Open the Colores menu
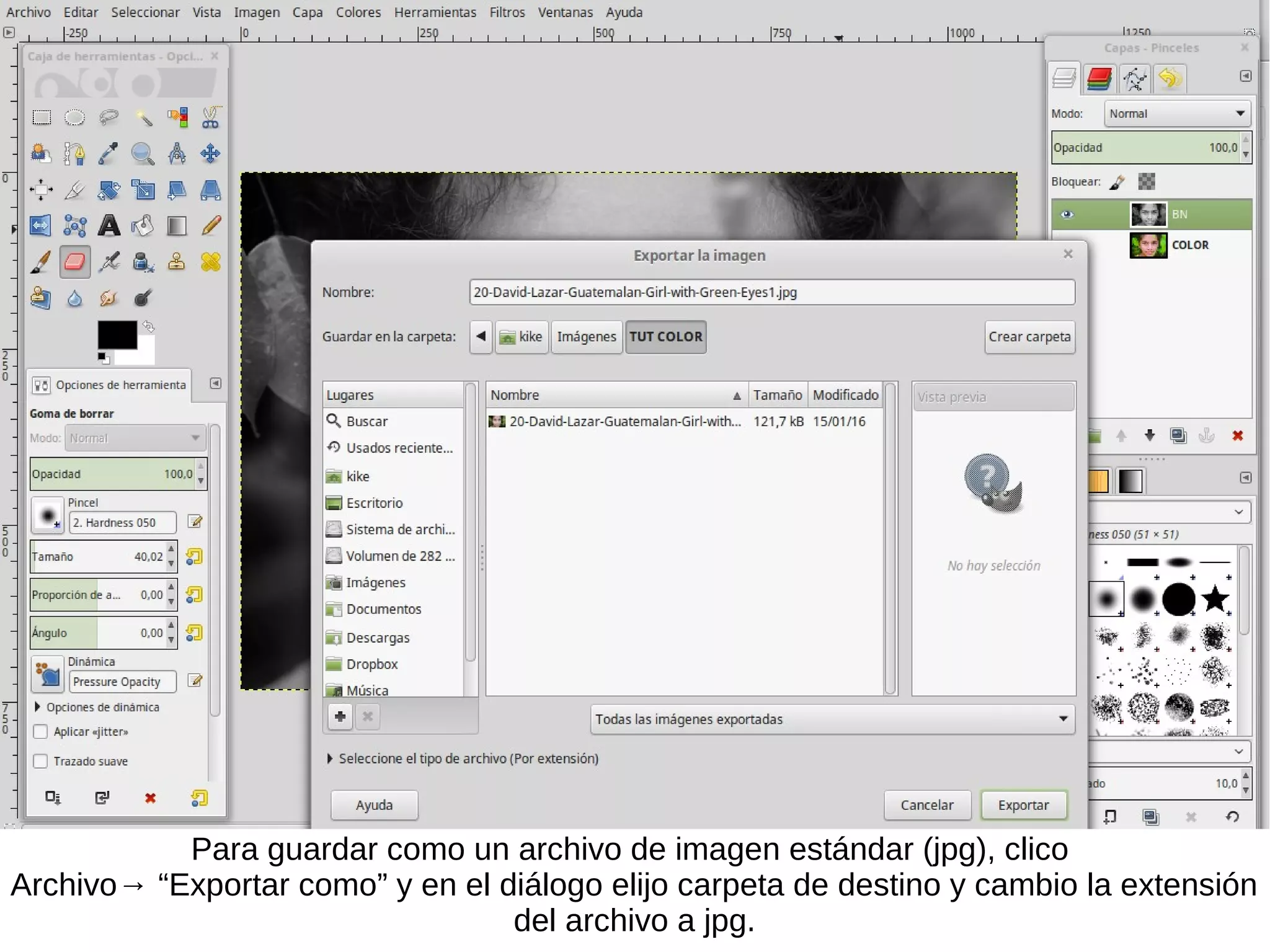The image size is (1270, 952). tap(358, 12)
